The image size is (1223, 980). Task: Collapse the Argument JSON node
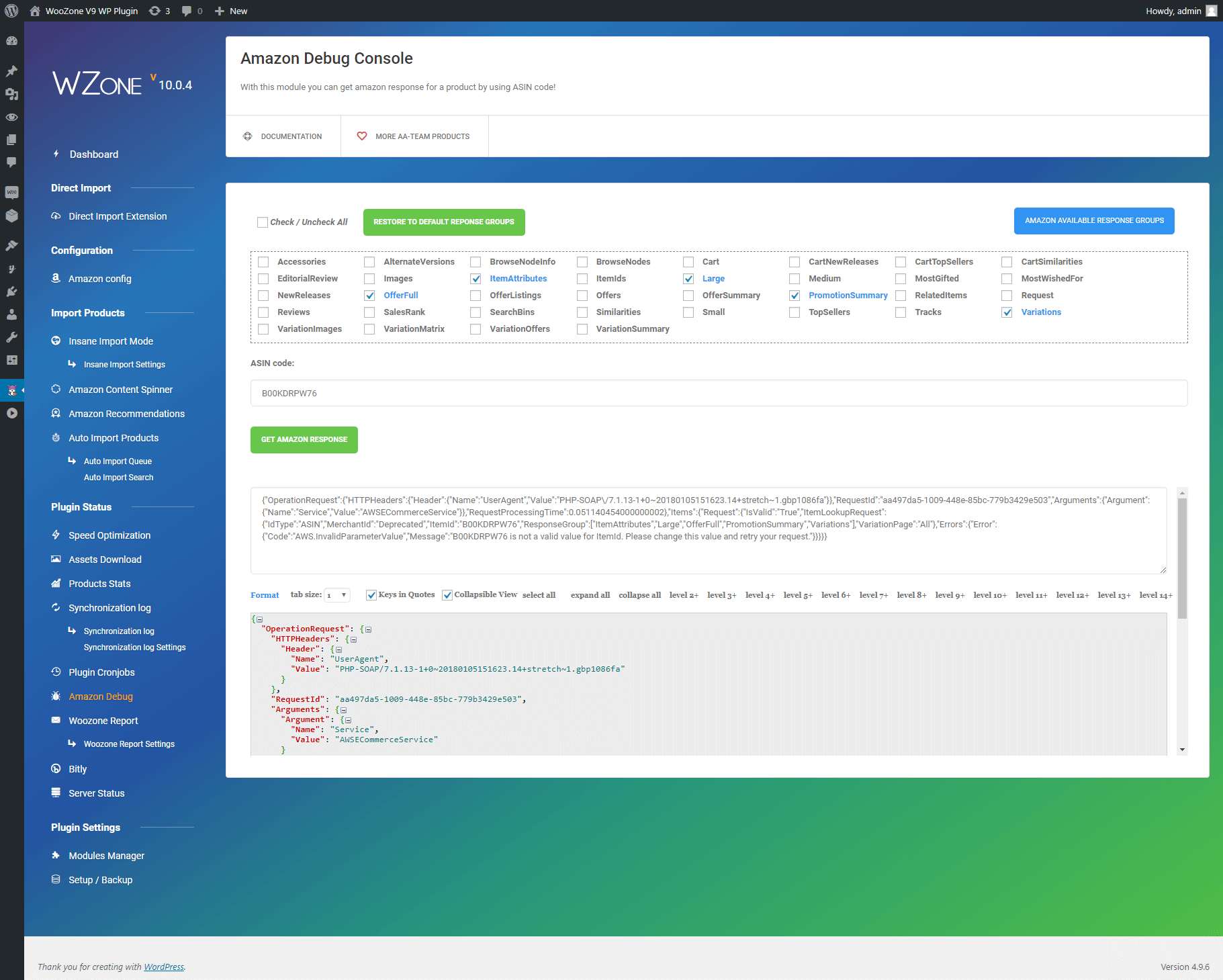click(x=348, y=720)
